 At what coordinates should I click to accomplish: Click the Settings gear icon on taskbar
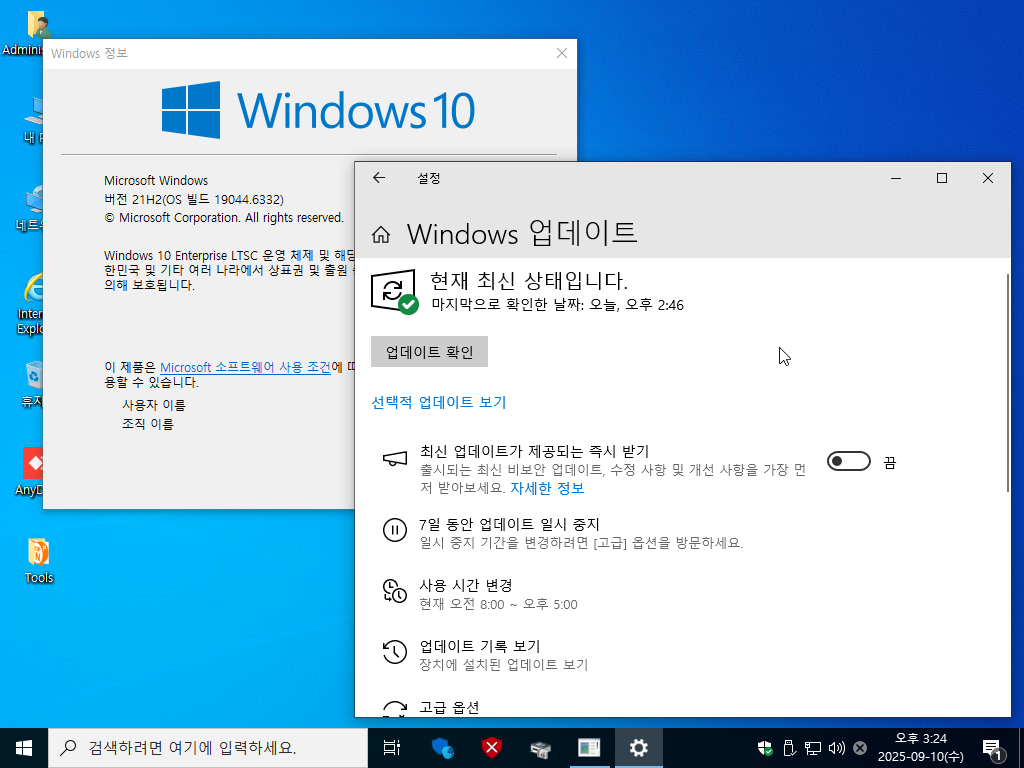click(x=639, y=748)
